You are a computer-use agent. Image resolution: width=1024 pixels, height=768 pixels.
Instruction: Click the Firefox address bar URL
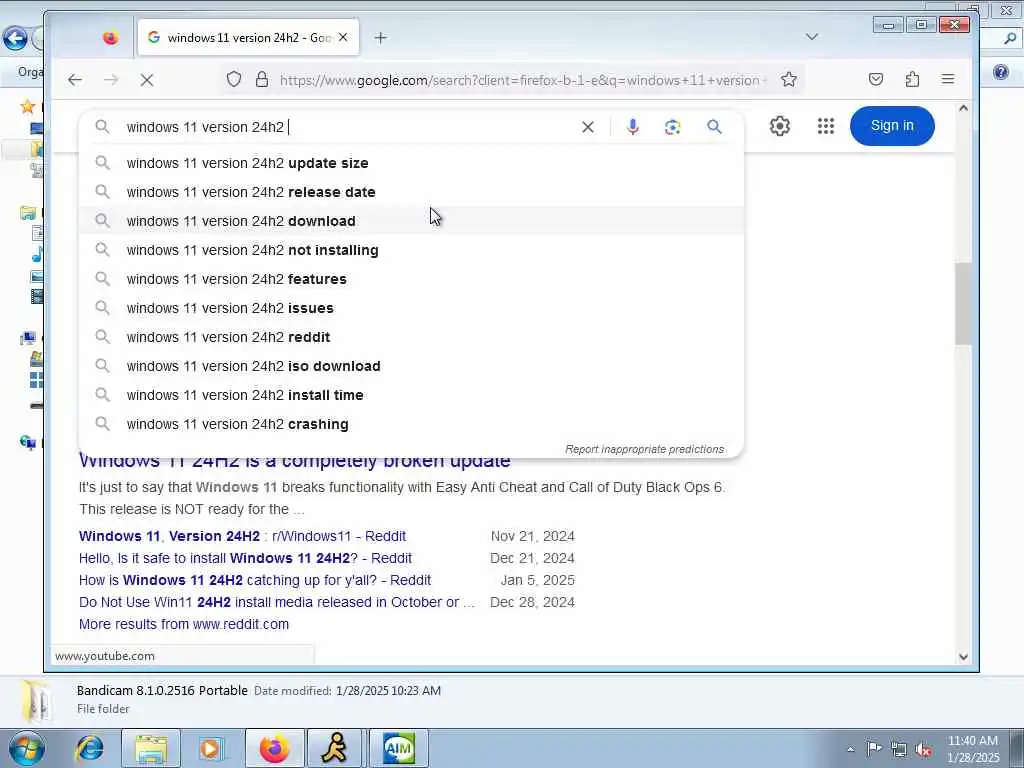524,80
